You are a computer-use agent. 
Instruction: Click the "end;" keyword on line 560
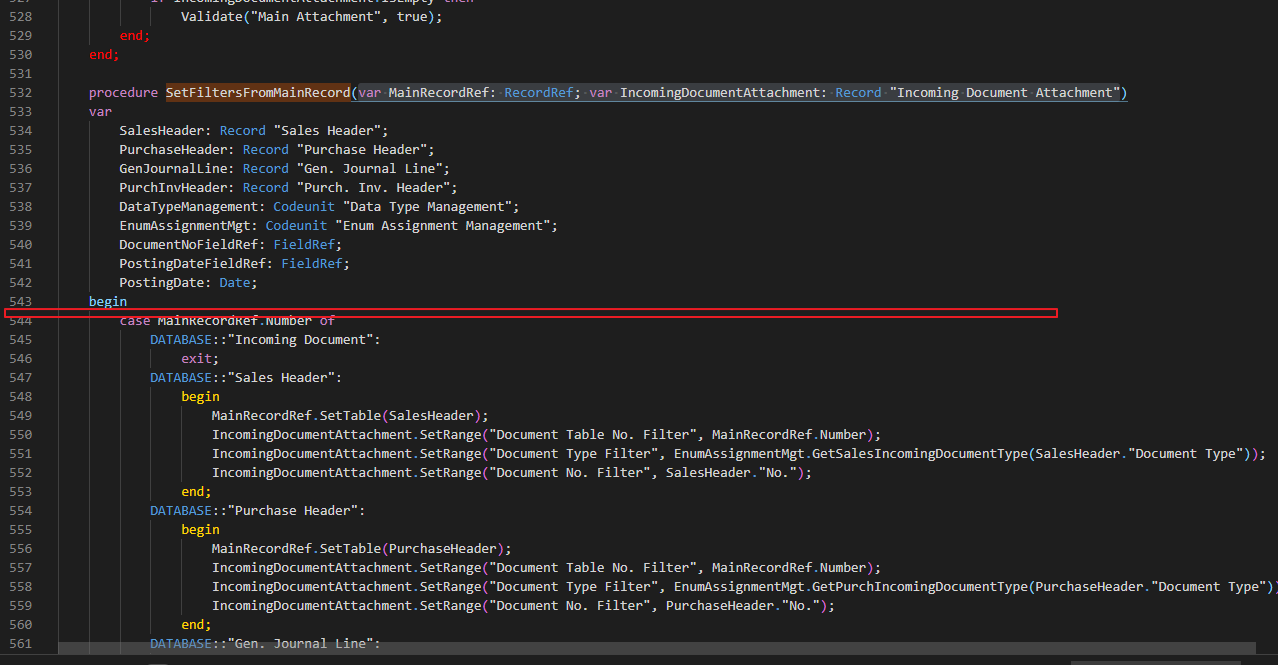click(196, 625)
